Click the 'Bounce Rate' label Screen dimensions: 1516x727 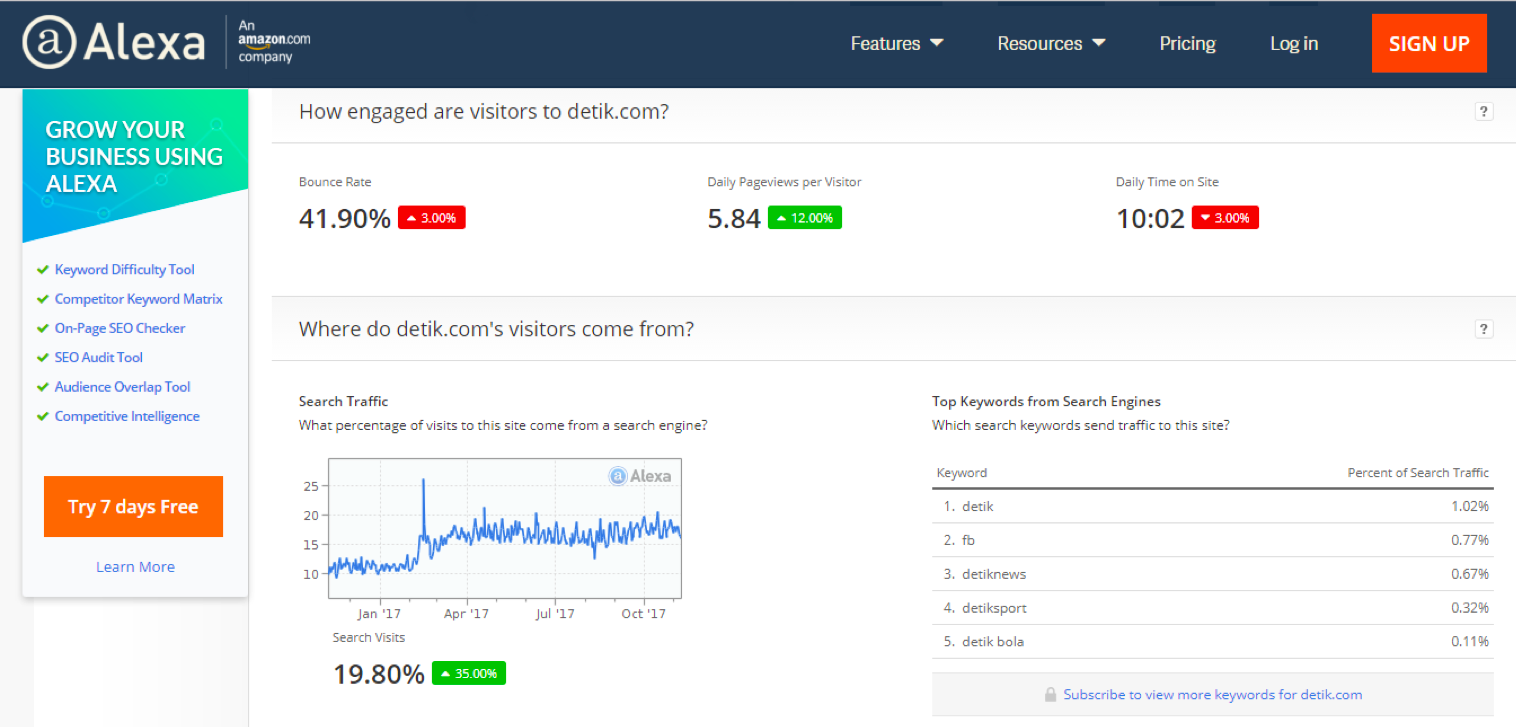(x=335, y=182)
